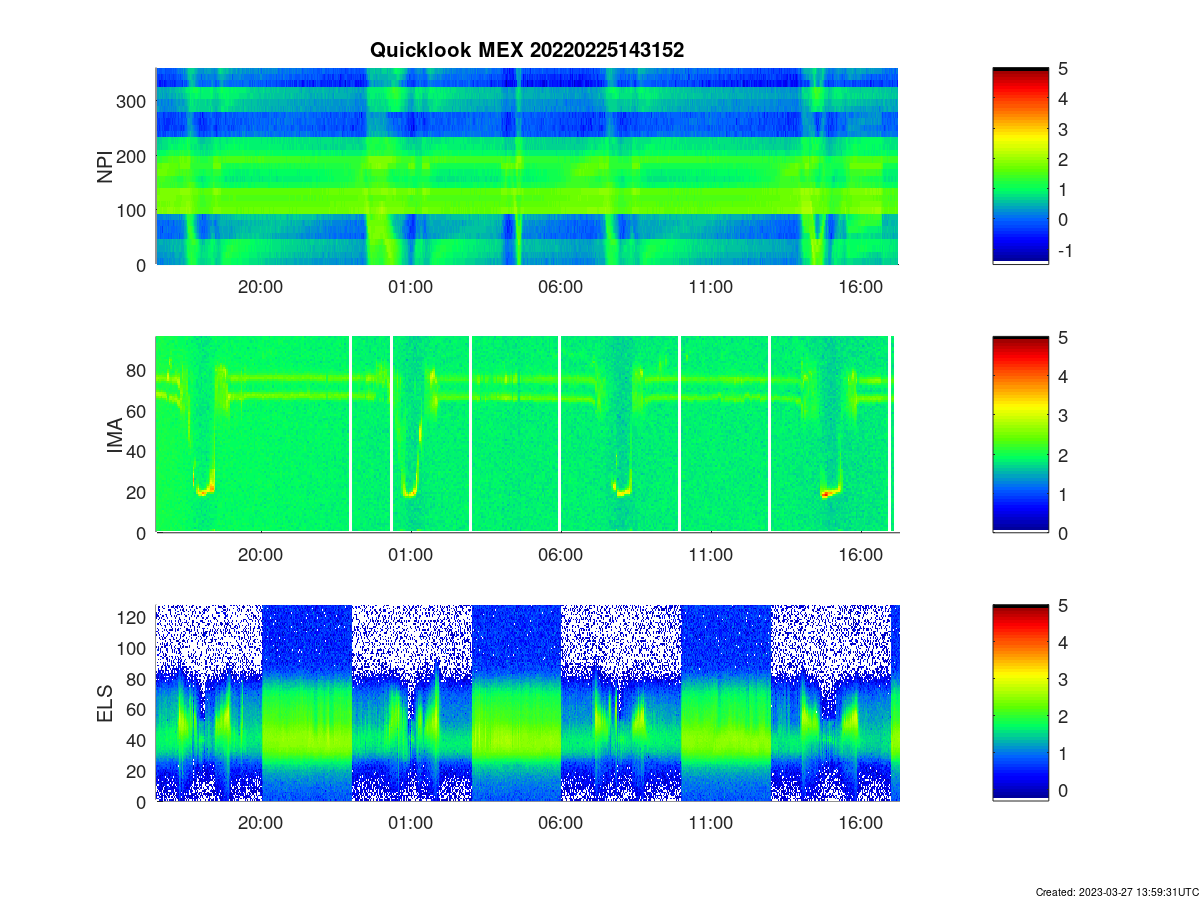The height and width of the screenshot is (900, 1200).
Task: Click the 11:00 time label under ELS plot
Action: tap(710, 823)
